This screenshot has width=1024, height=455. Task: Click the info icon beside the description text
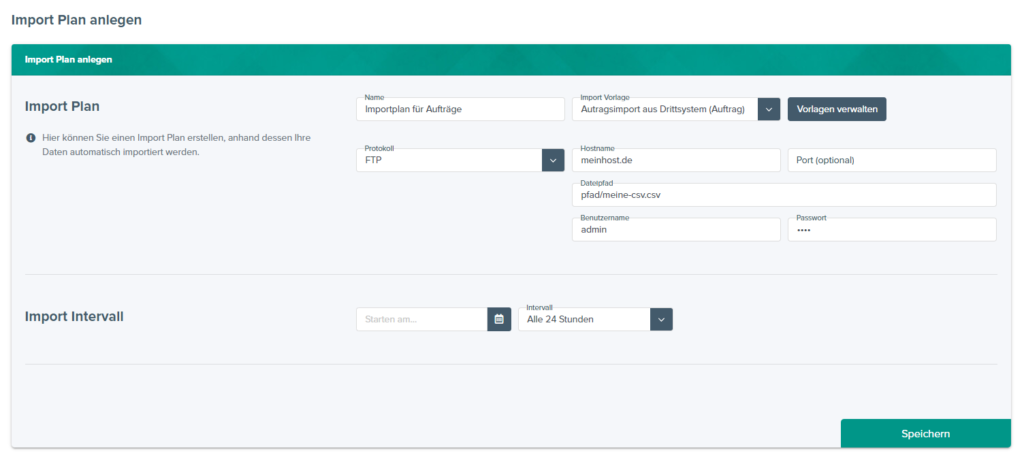(31, 137)
